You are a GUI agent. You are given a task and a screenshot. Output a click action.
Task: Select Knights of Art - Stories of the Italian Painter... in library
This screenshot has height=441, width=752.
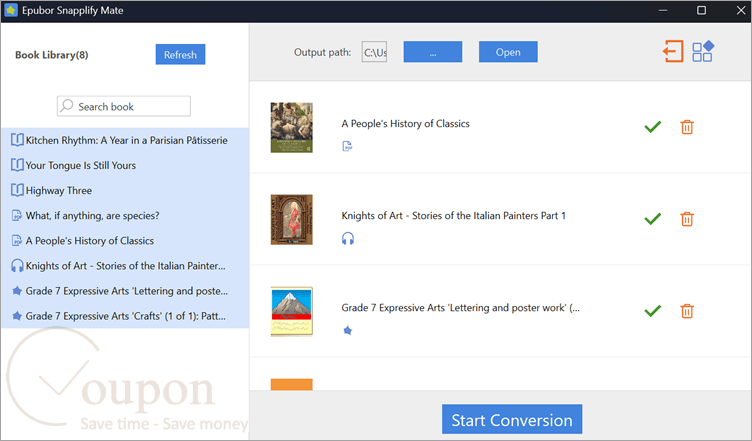point(125,266)
